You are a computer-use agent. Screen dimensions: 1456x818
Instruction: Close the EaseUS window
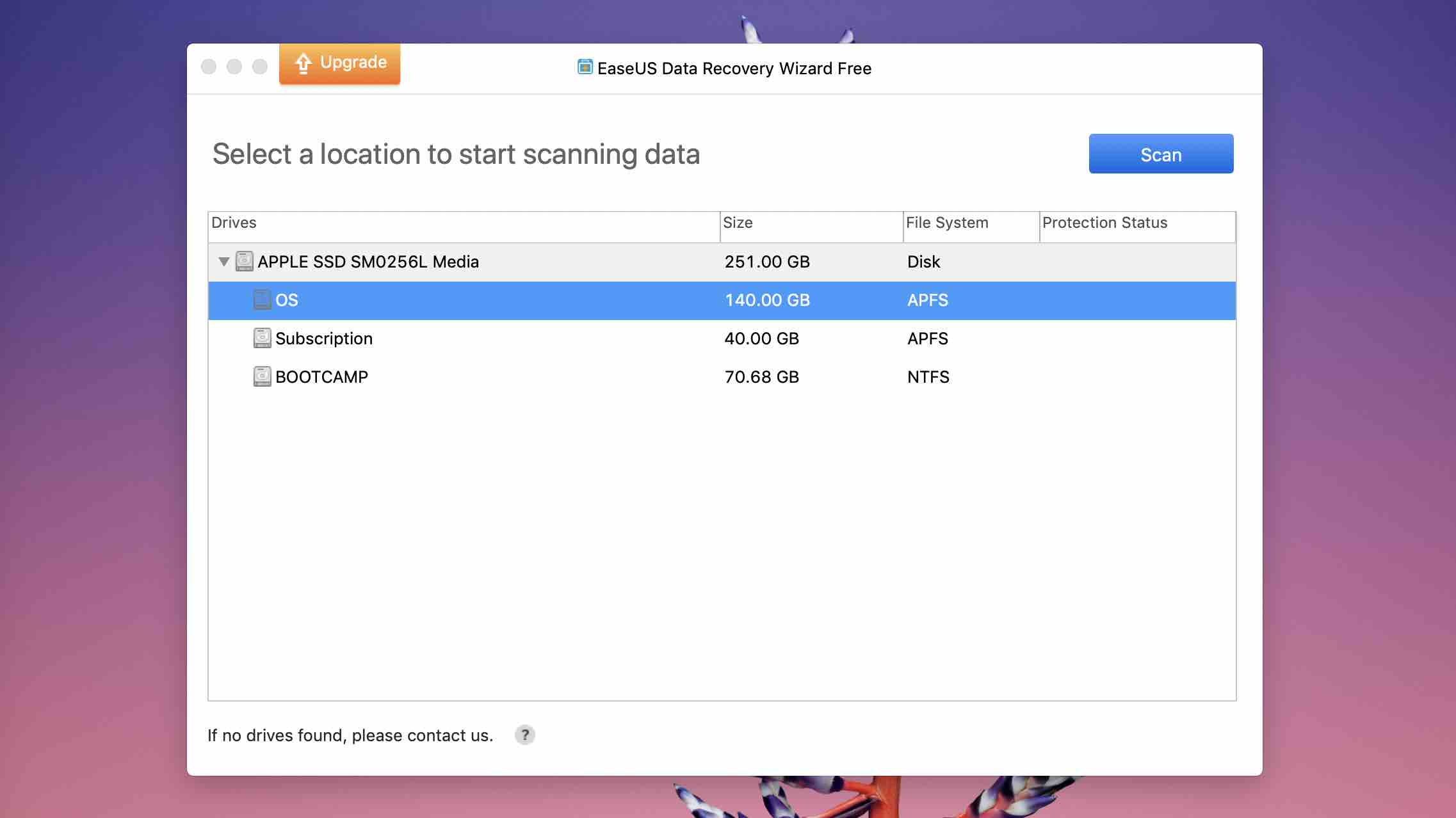click(x=209, y=67)
